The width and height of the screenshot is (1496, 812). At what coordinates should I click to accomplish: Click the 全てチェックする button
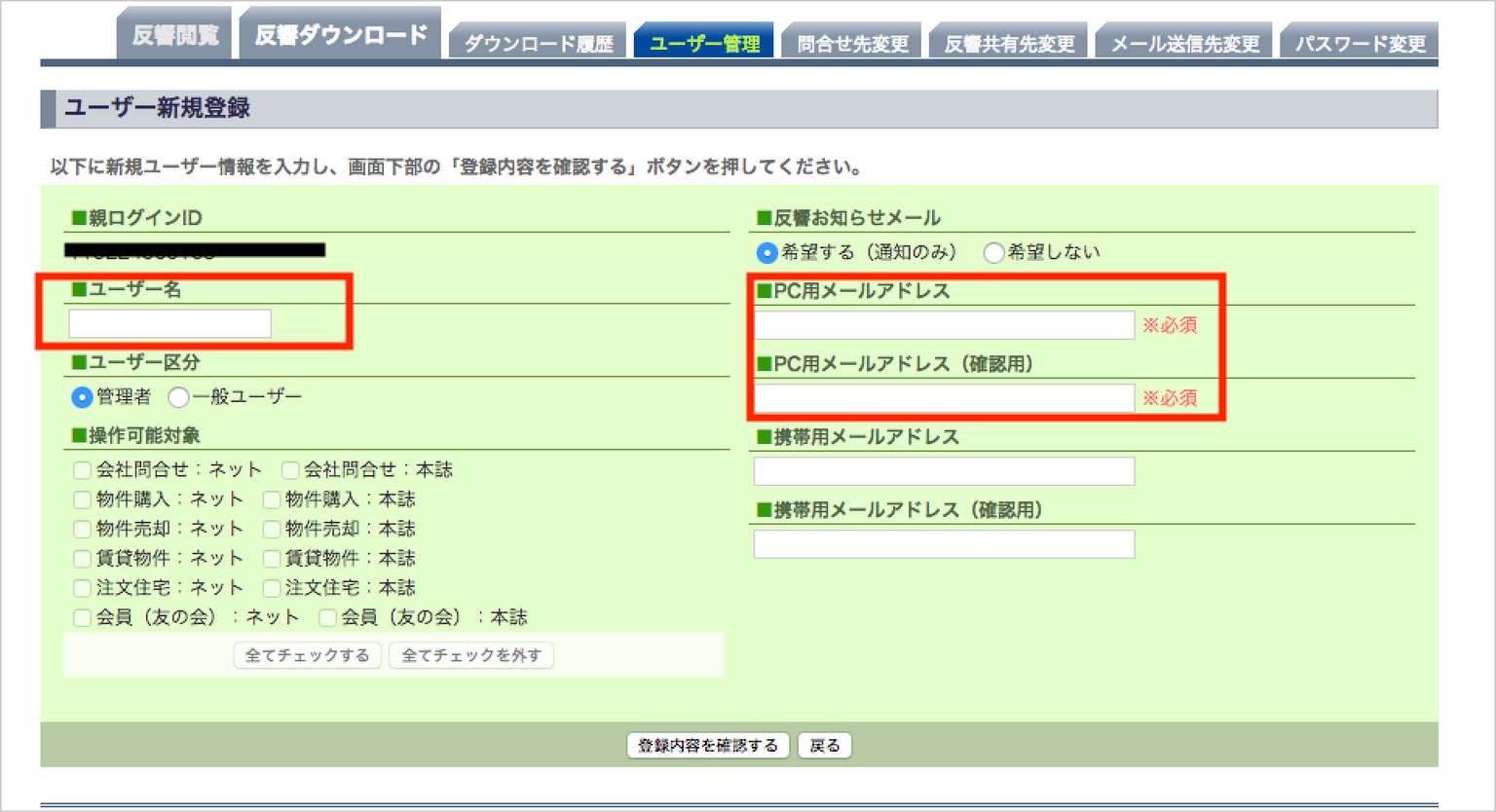tap(307, 655)
